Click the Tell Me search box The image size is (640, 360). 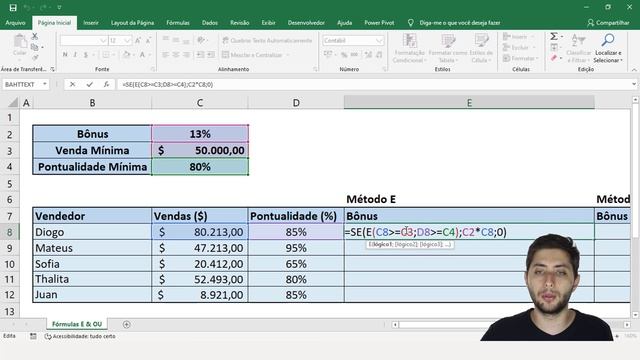click(460, 23)
